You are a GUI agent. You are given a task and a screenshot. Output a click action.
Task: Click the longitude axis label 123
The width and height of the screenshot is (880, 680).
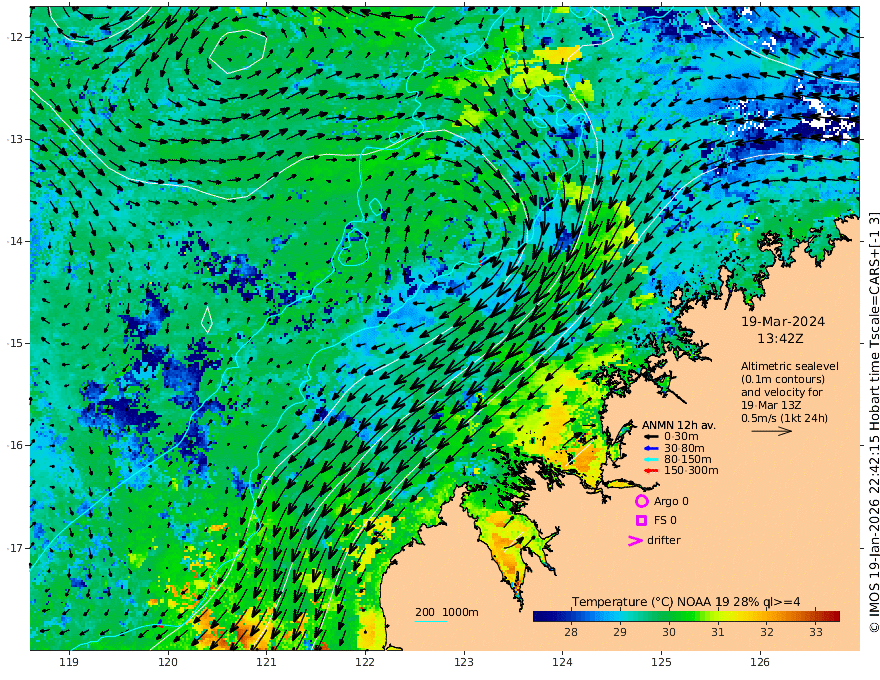(464, 663)
